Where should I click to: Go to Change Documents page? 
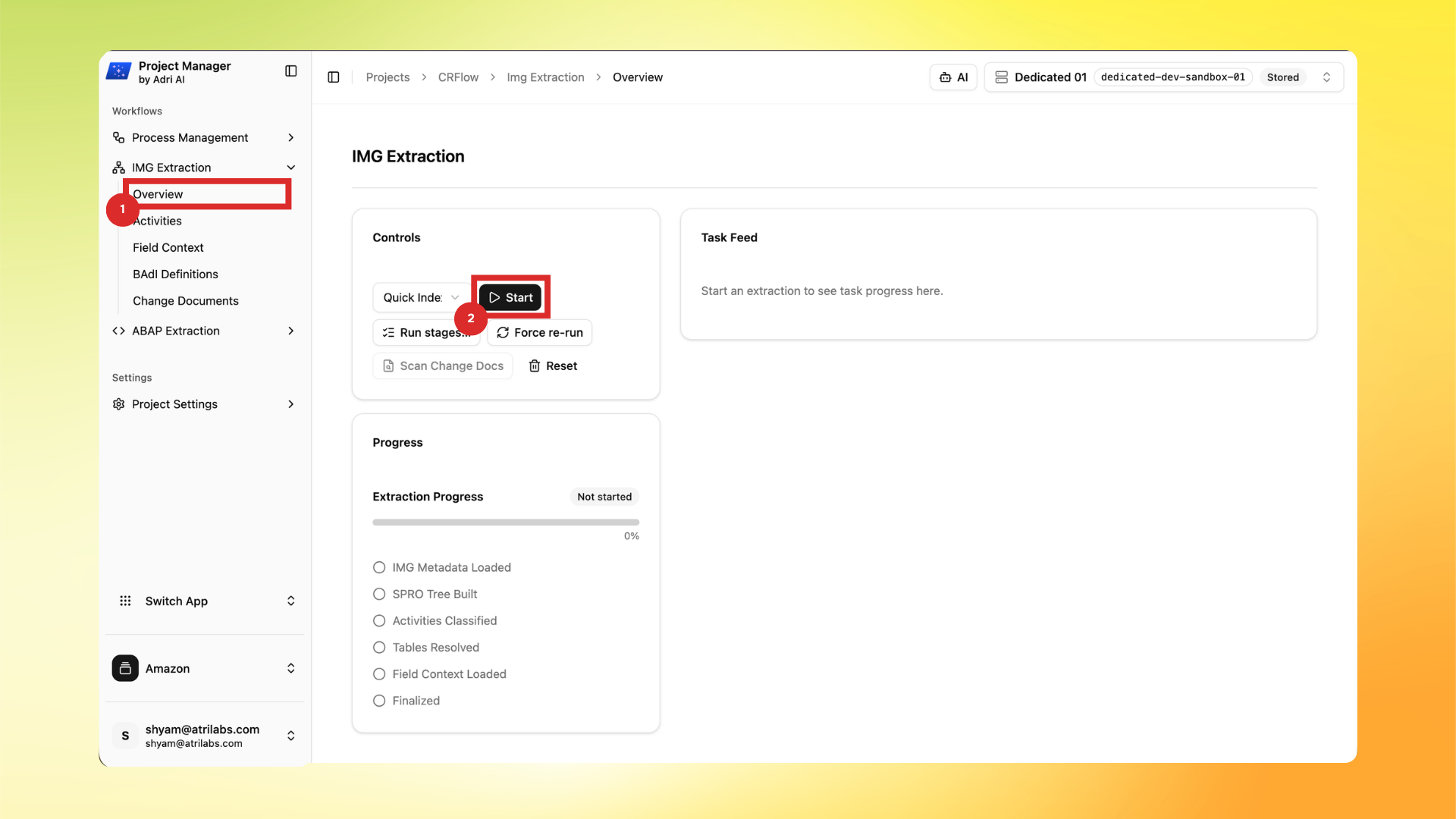tap(186, 301)
